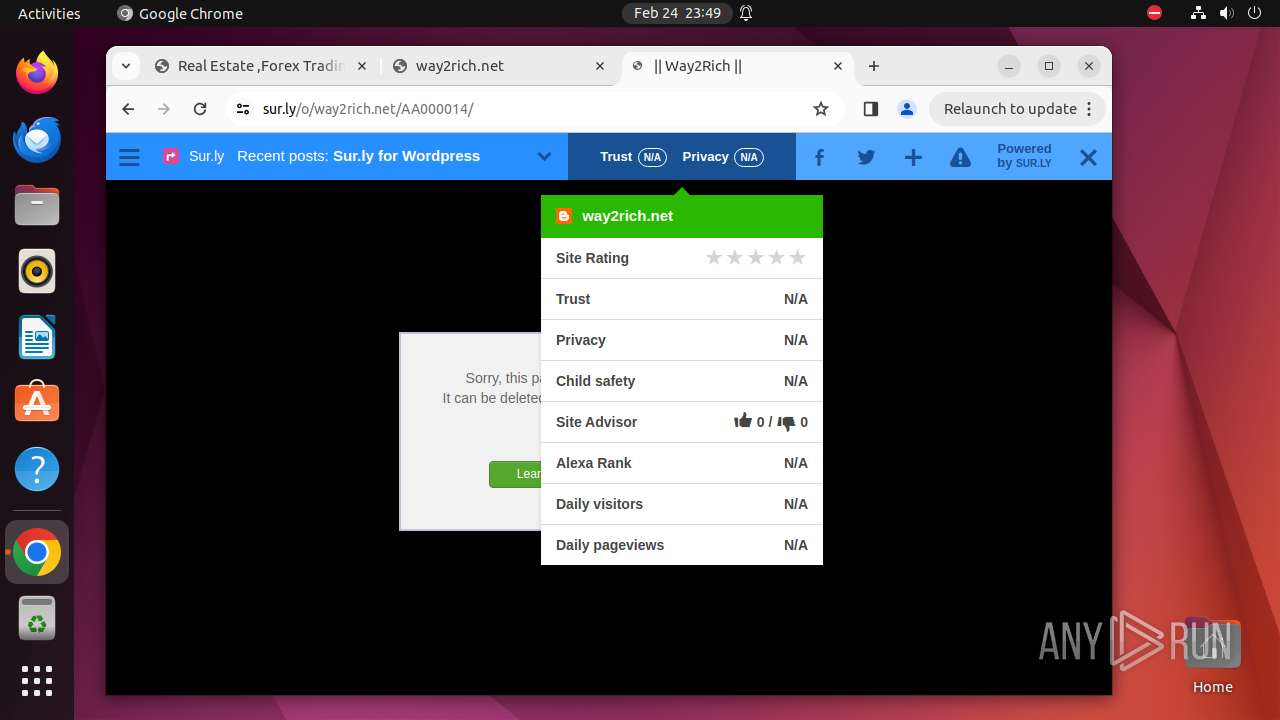Launch Firefox from the dock
This screenshot has height=720, width=1280.
click(x=37, y=73)
